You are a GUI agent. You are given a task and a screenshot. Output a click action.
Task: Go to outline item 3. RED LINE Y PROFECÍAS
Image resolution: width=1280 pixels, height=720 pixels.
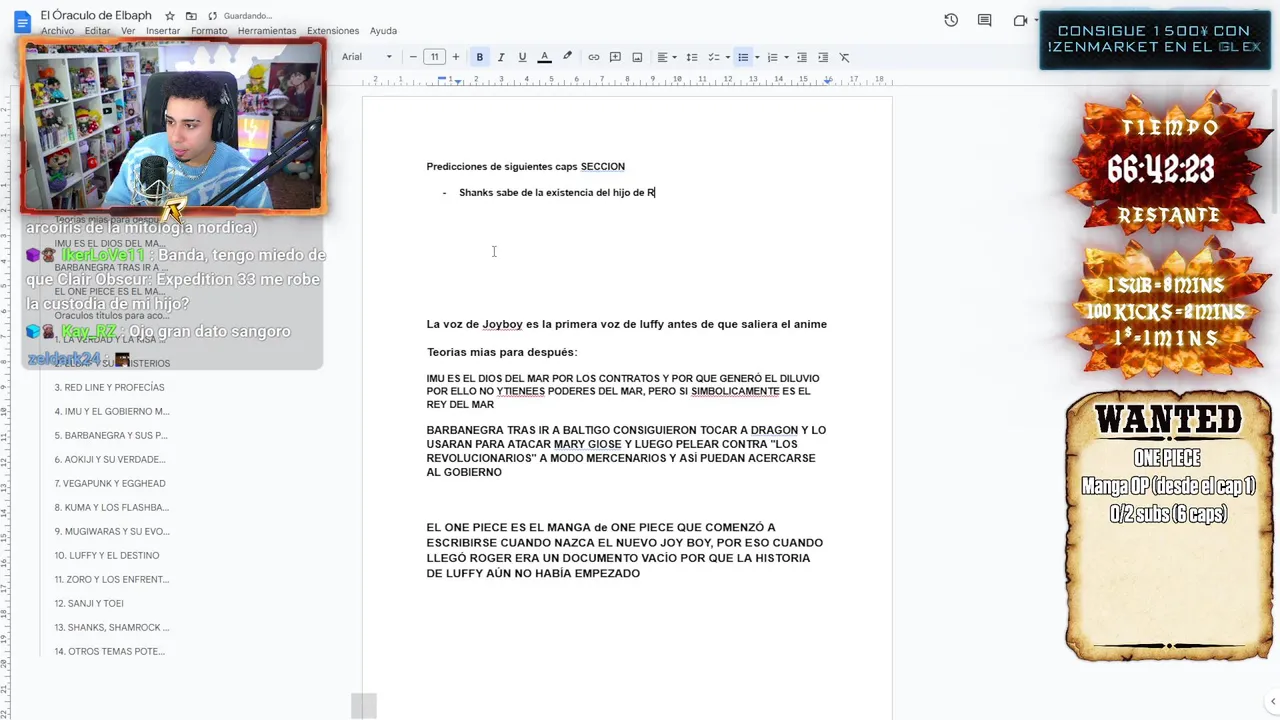click(110, 387)
